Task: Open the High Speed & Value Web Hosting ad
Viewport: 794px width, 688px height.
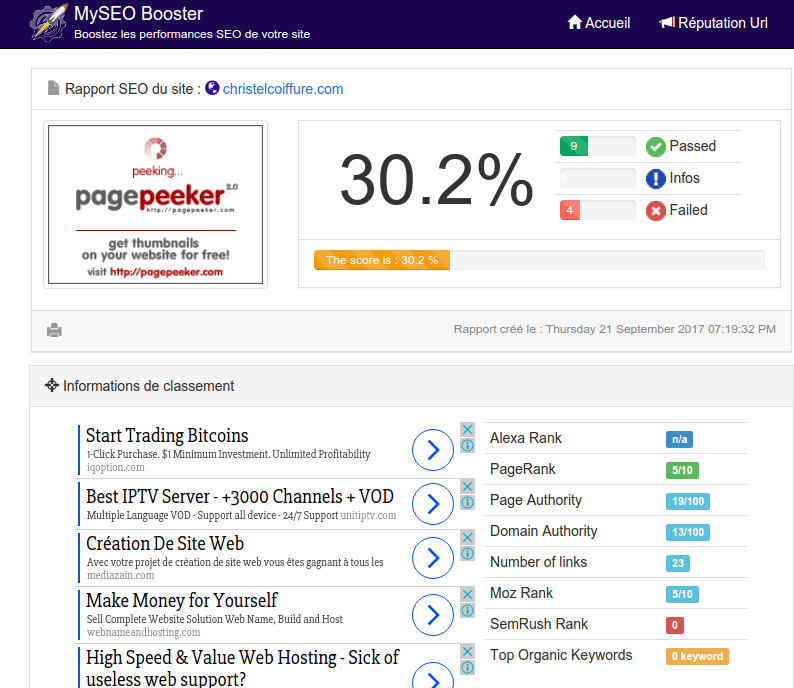Action: pos(243,667)
